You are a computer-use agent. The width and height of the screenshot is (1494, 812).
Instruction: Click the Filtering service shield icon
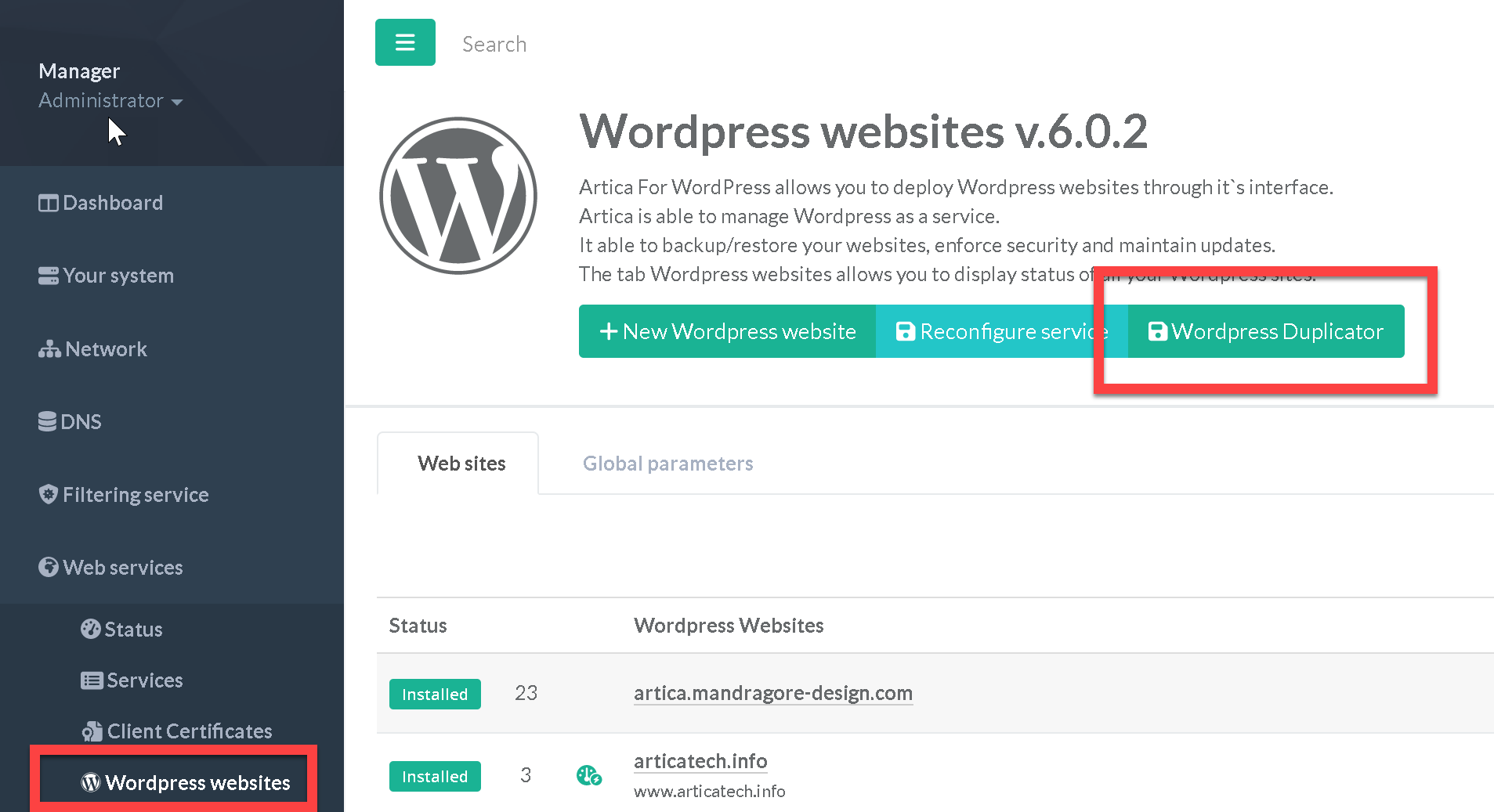(x=48, y=495)
